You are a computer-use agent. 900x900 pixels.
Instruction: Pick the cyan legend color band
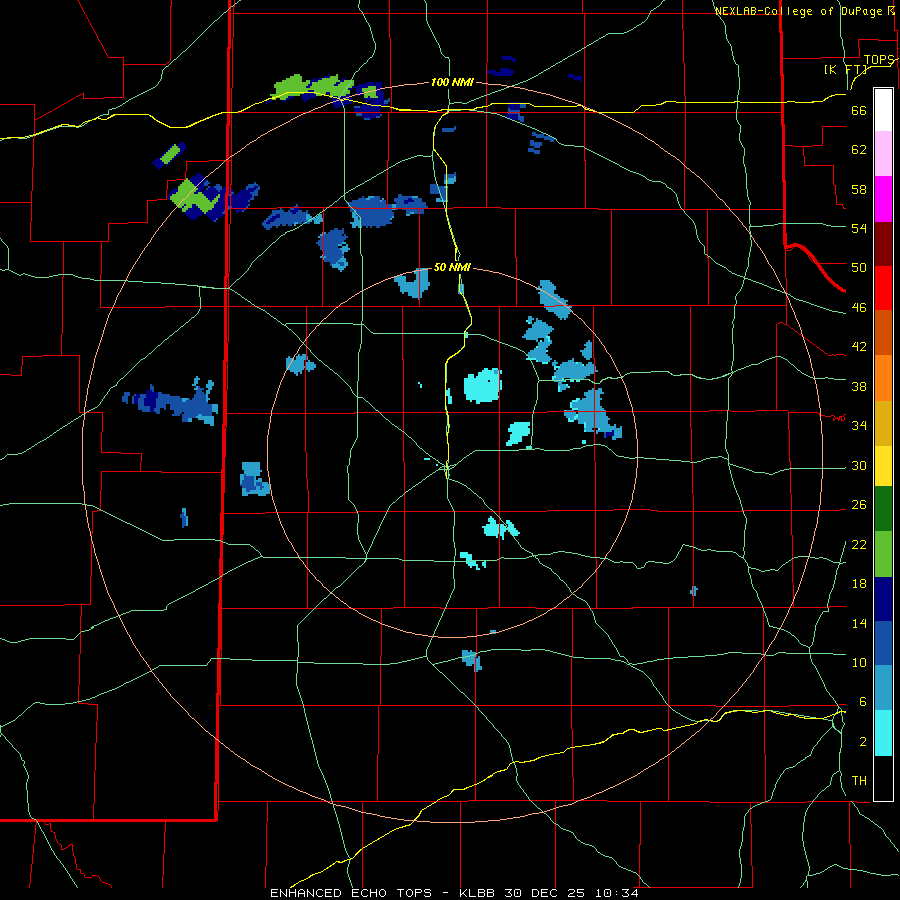pos(883,733)
